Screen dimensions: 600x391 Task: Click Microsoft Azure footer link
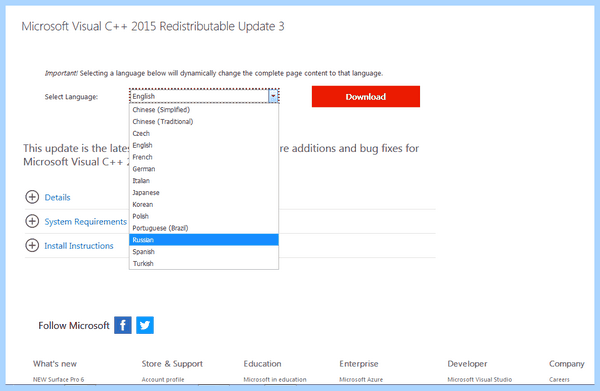point(361,380)
